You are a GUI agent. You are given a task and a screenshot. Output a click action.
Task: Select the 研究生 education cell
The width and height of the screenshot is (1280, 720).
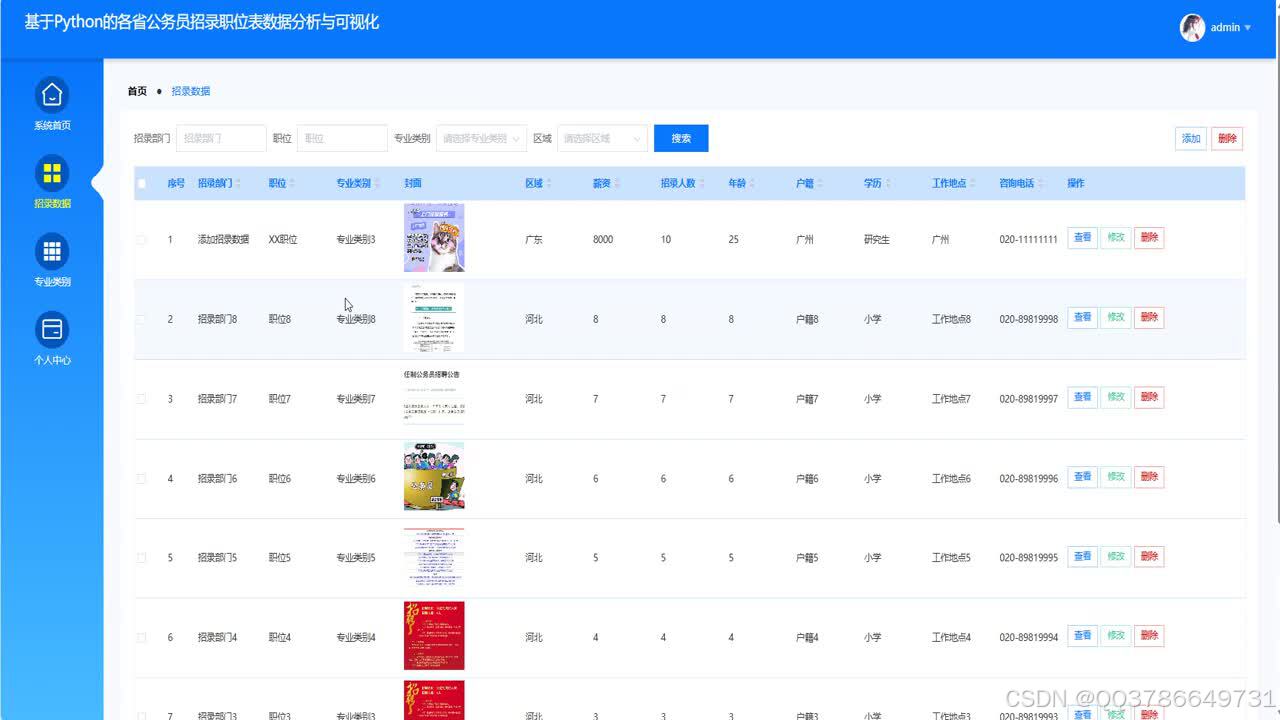click(x=877, y=240)
